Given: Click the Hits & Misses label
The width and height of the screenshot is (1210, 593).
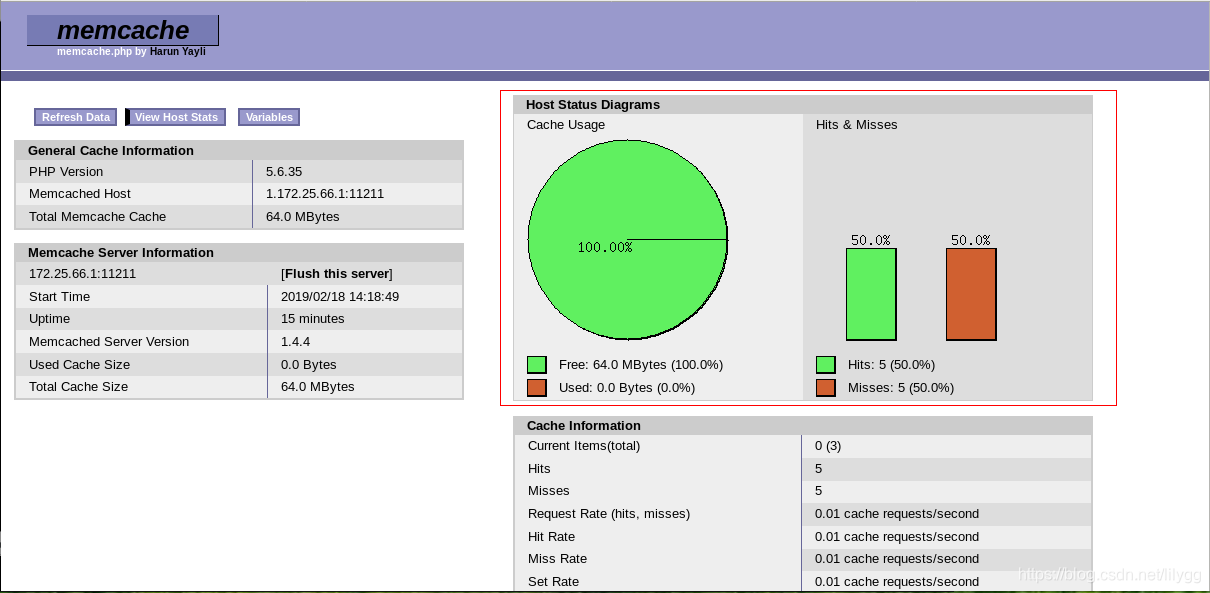Looking at the screenshot, I should [857, 125].
